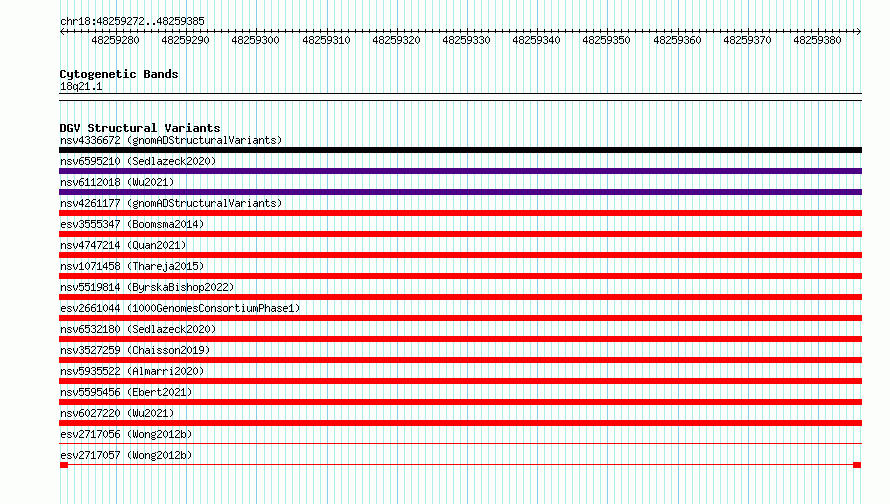Click ruler position 48259340
Screen dimensions: 890x504
point(536,40)
